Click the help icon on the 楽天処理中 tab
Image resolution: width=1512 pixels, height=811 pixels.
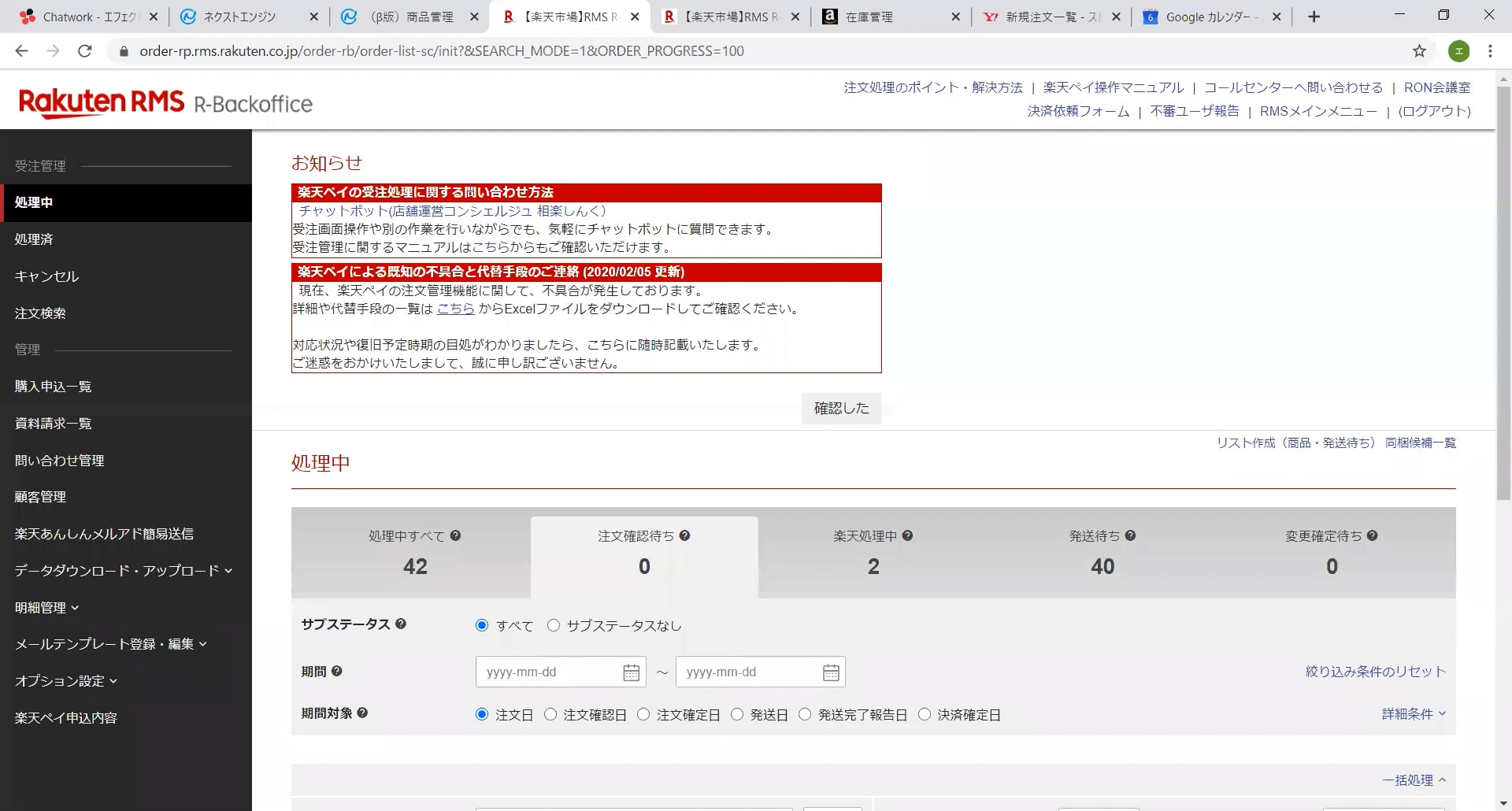[x=907, y=535]
